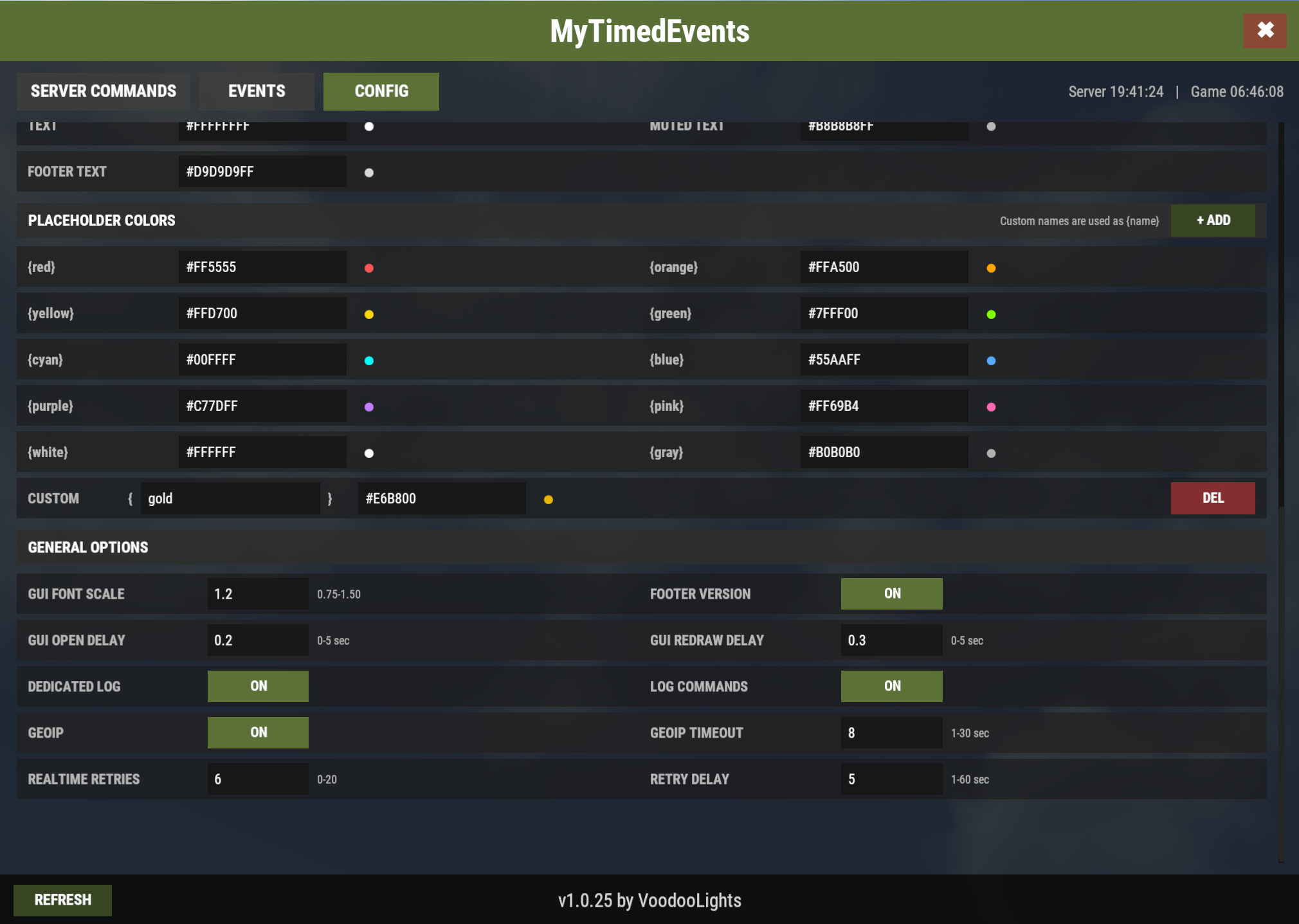Toggle the Footer Version ON switch

pyautogui.click(x=891, y=593)
